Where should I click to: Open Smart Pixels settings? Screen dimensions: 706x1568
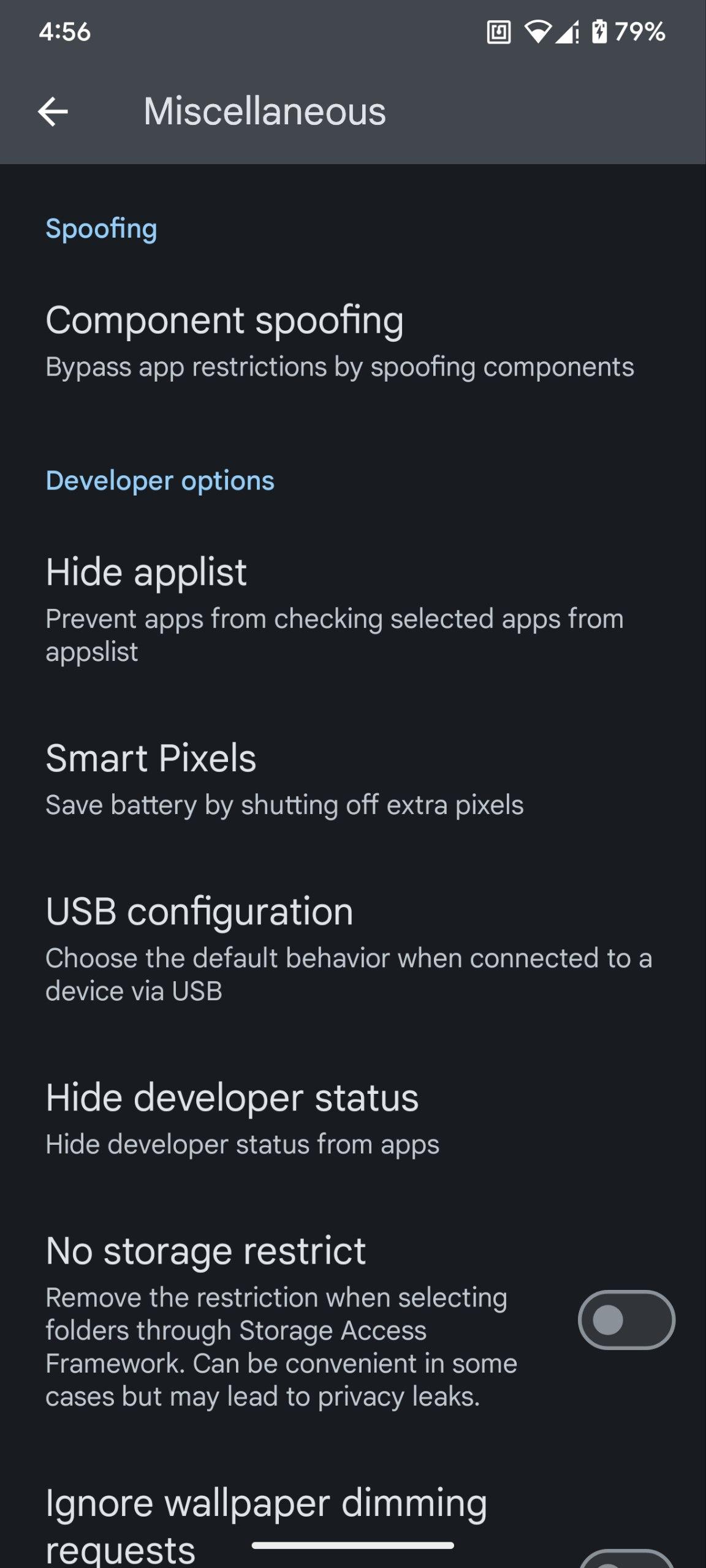(x=284, y=779)
